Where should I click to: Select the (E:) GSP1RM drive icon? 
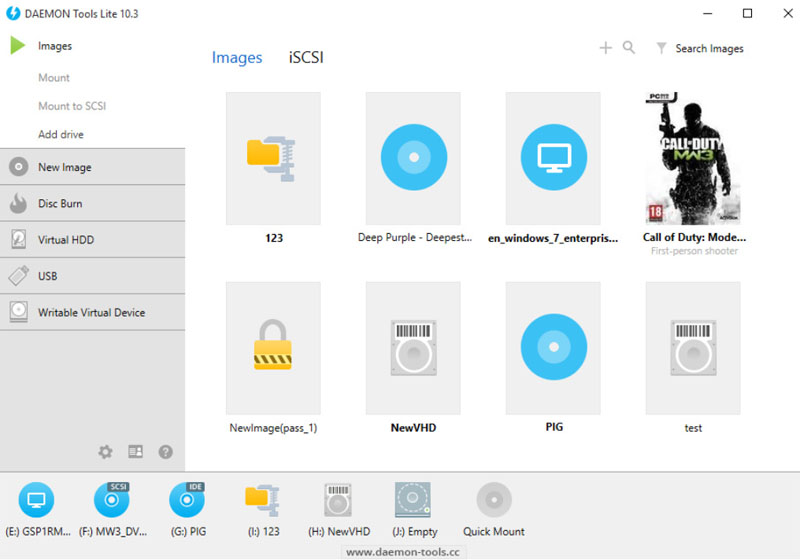pyautogui.click(x=36, y=499)
